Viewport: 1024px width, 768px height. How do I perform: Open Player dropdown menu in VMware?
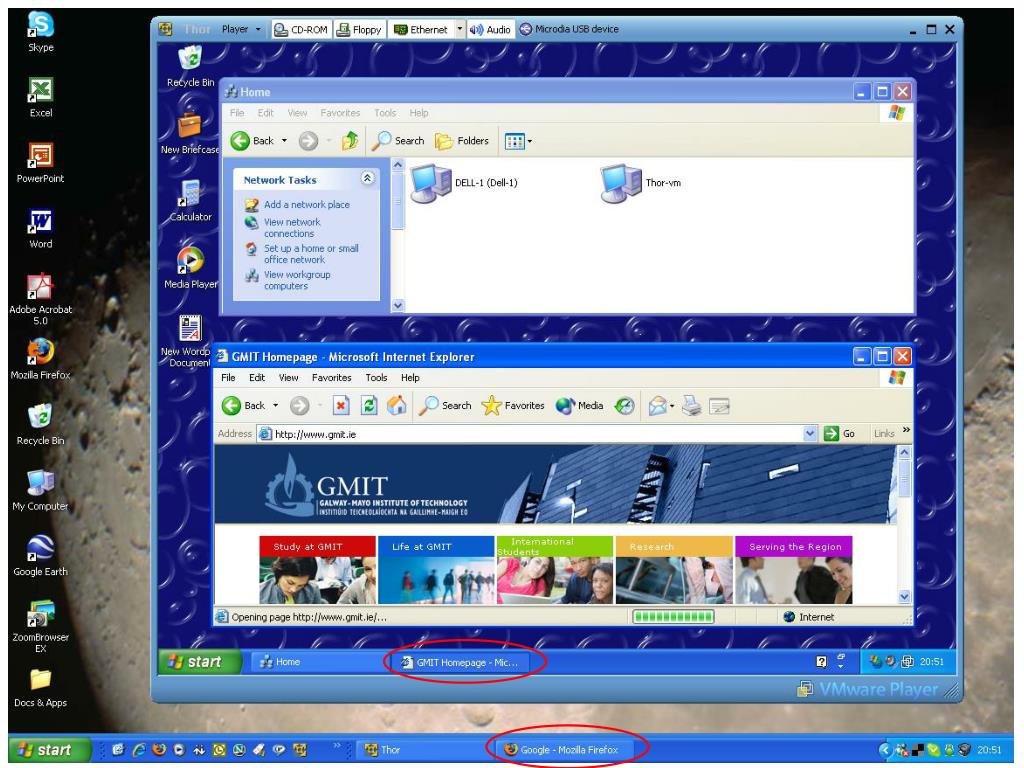pyautogui.click(x=241, y=29)
